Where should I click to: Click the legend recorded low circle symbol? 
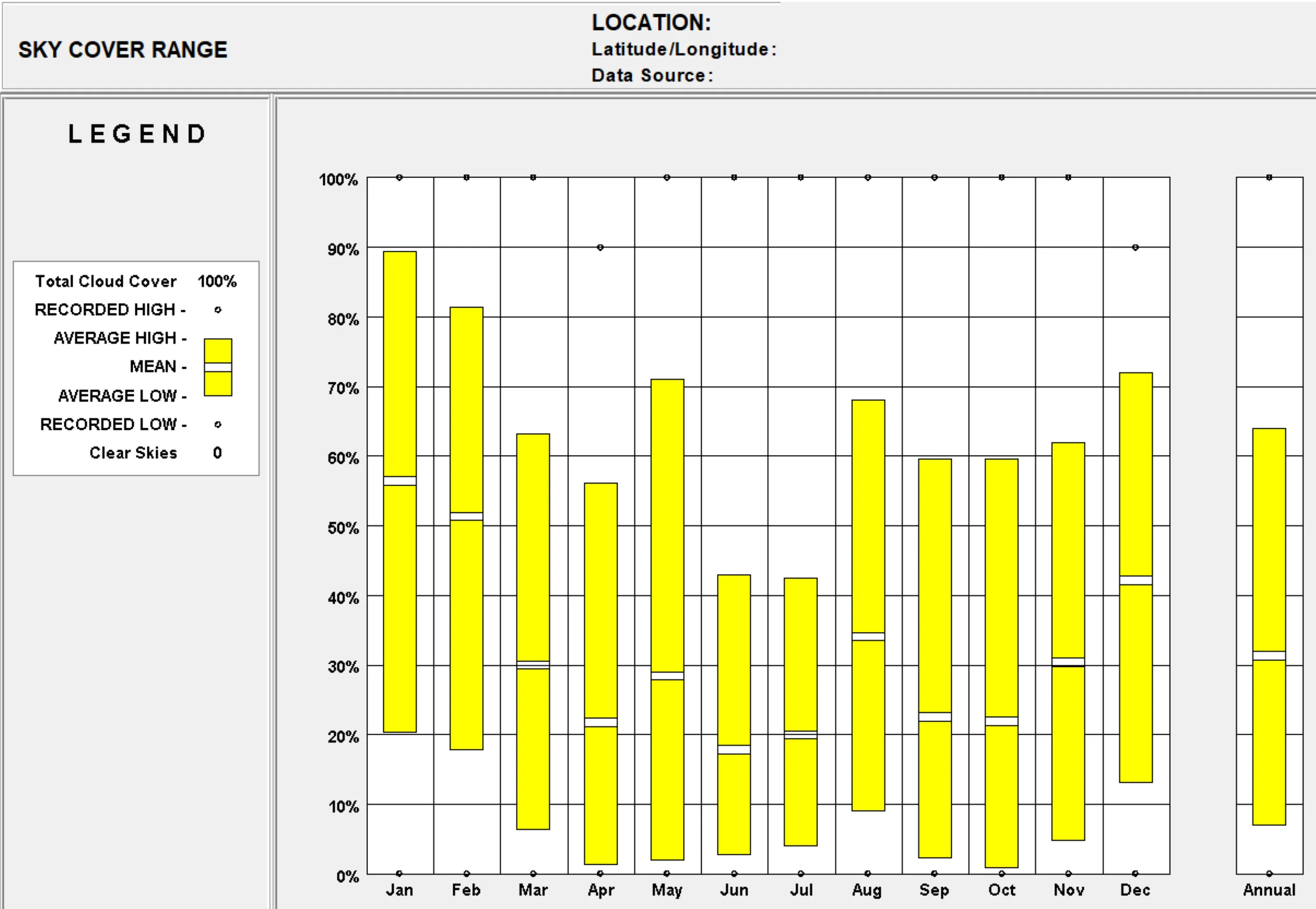coord(218,424)
